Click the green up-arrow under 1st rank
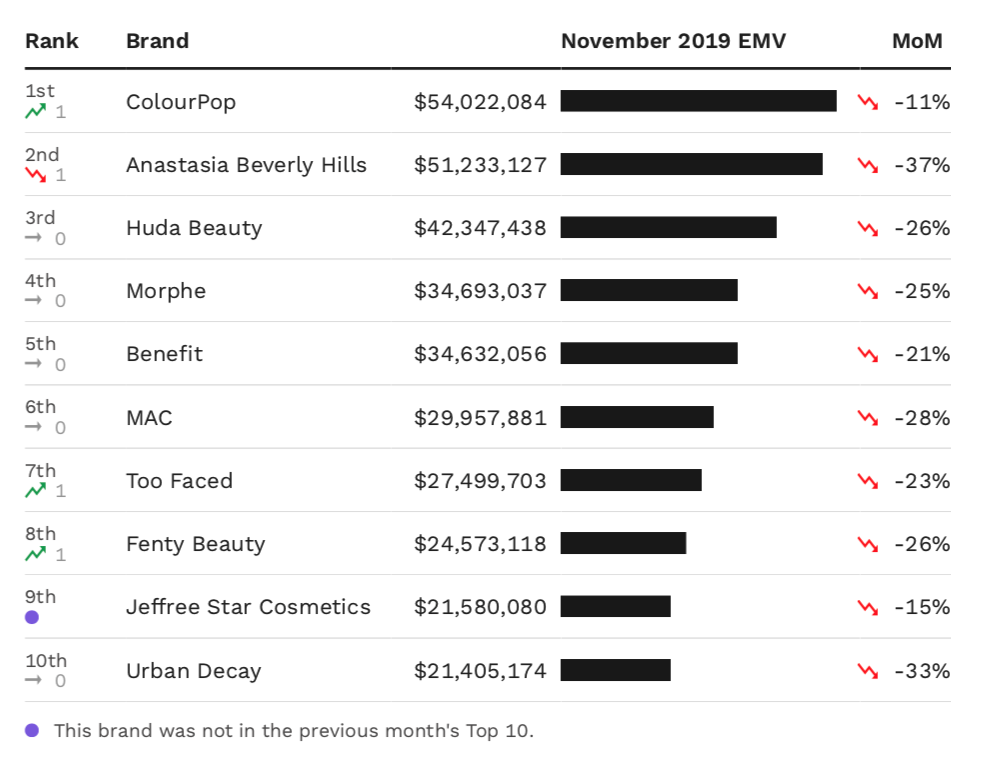The image size is (986, 760). pyautogui.click(x=36, y=112)
